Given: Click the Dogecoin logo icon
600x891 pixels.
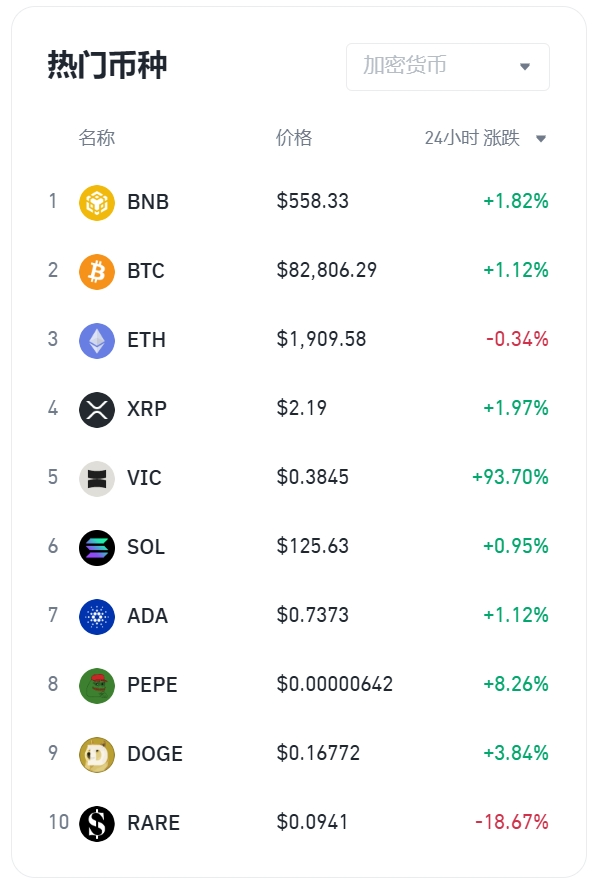Looking at the screenshot, I should pos(97,754).
